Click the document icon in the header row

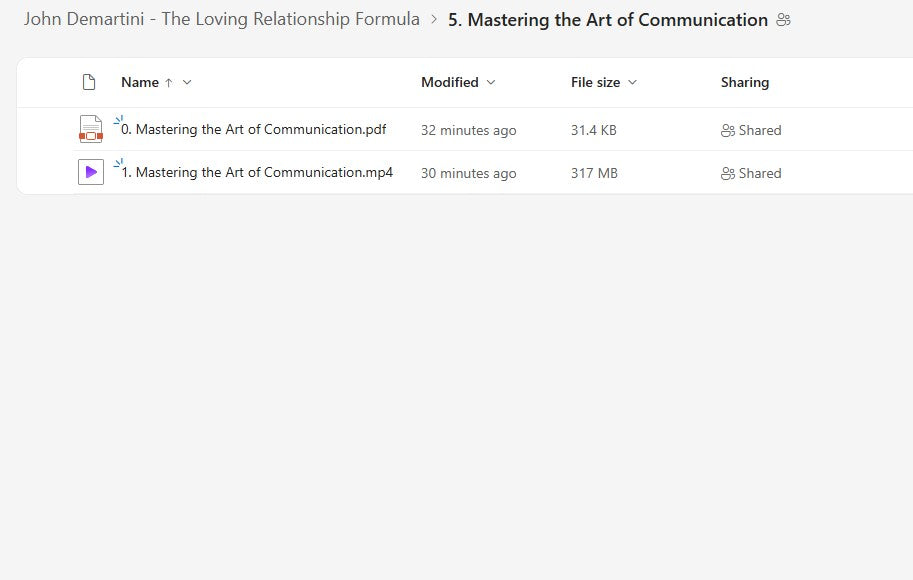tap(88, 82)
